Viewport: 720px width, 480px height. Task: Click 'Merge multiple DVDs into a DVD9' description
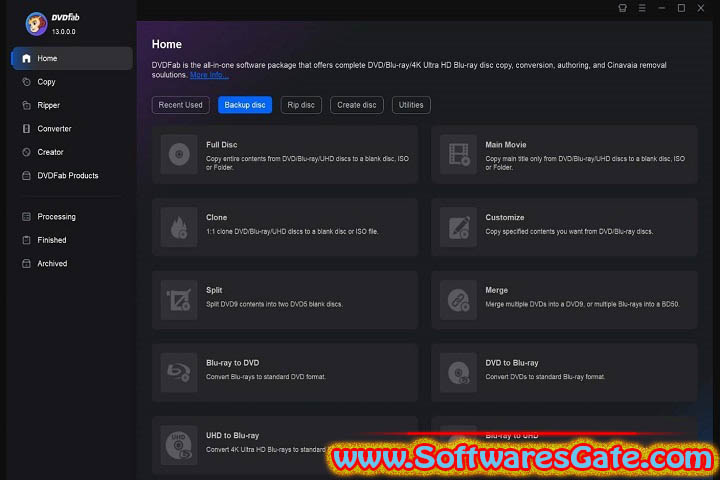tap(582, 304)
